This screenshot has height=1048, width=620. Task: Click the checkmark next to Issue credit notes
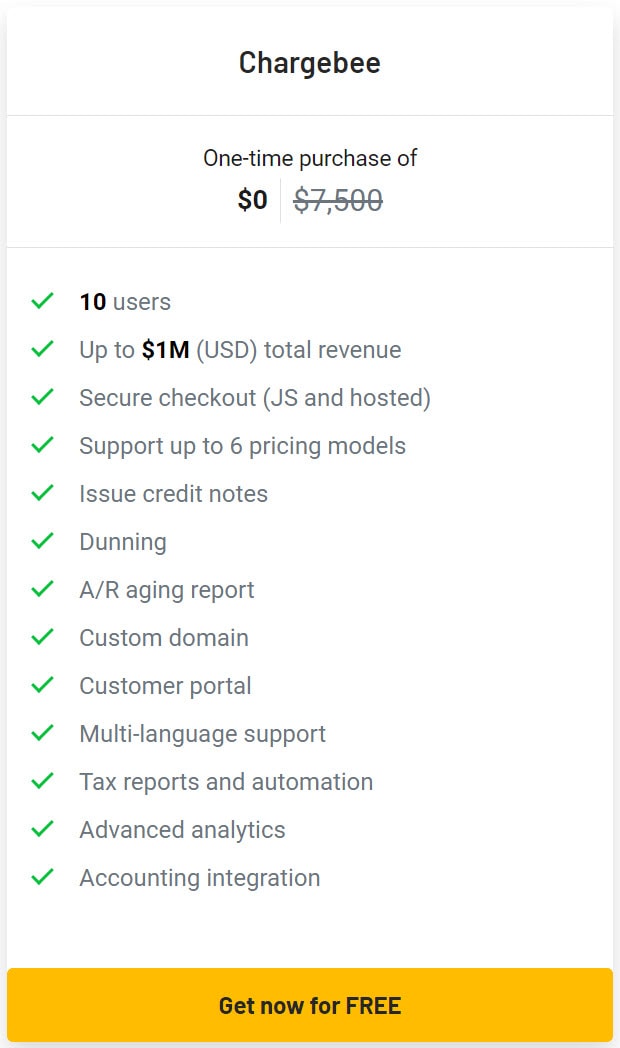pyautogui.click(x=42, y=493)
